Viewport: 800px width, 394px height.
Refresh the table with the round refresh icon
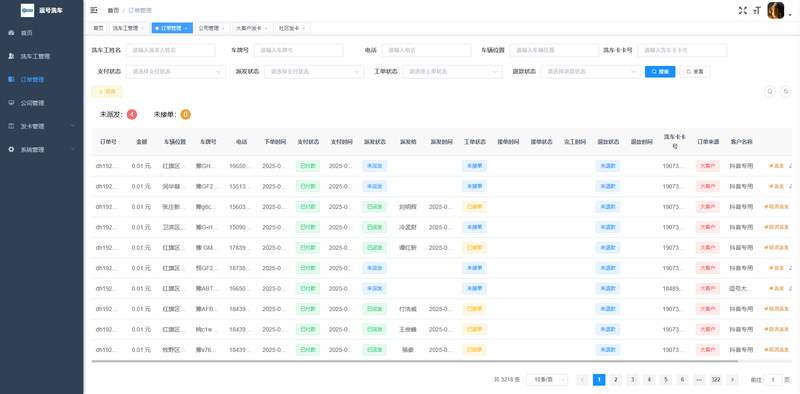point(786,92)
